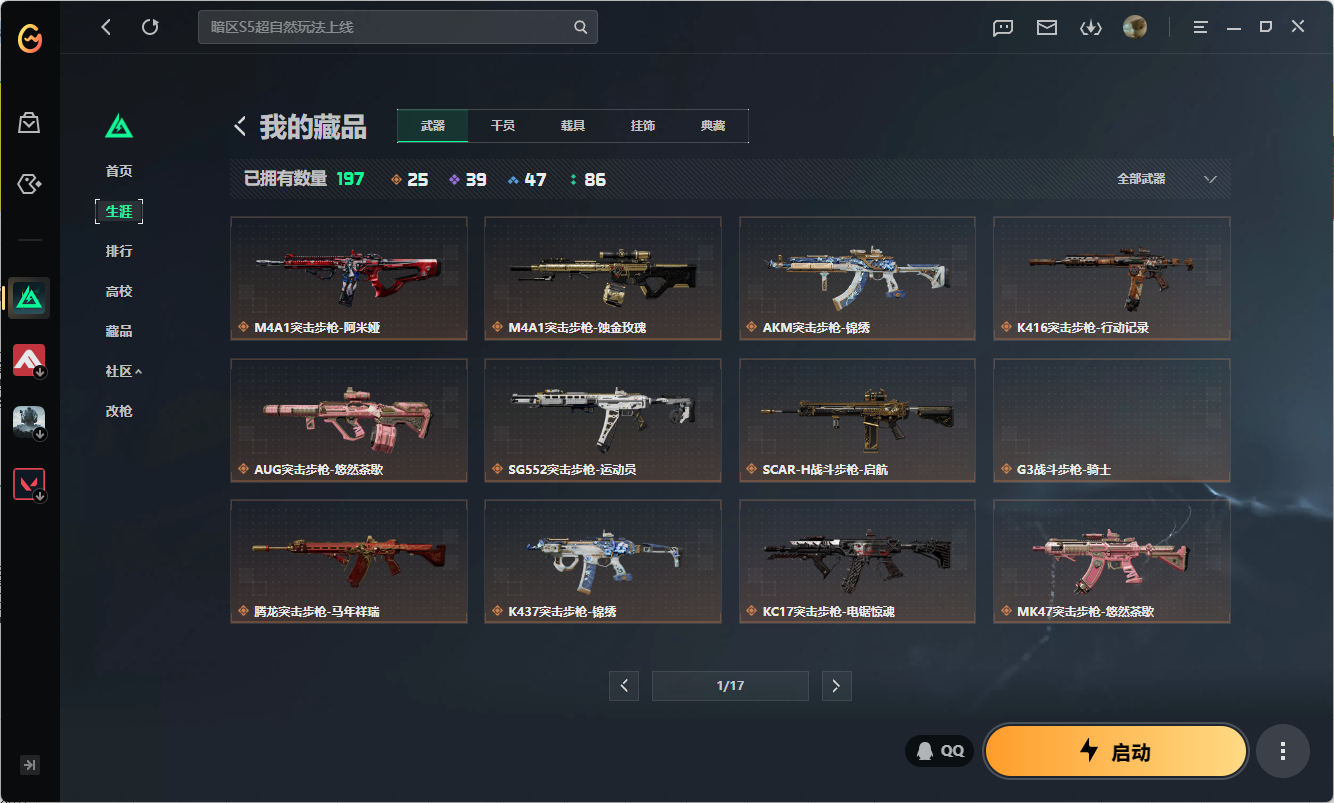Open the chat message icon
Viewport: 1334px width, 803px height.
(1003, 27)
